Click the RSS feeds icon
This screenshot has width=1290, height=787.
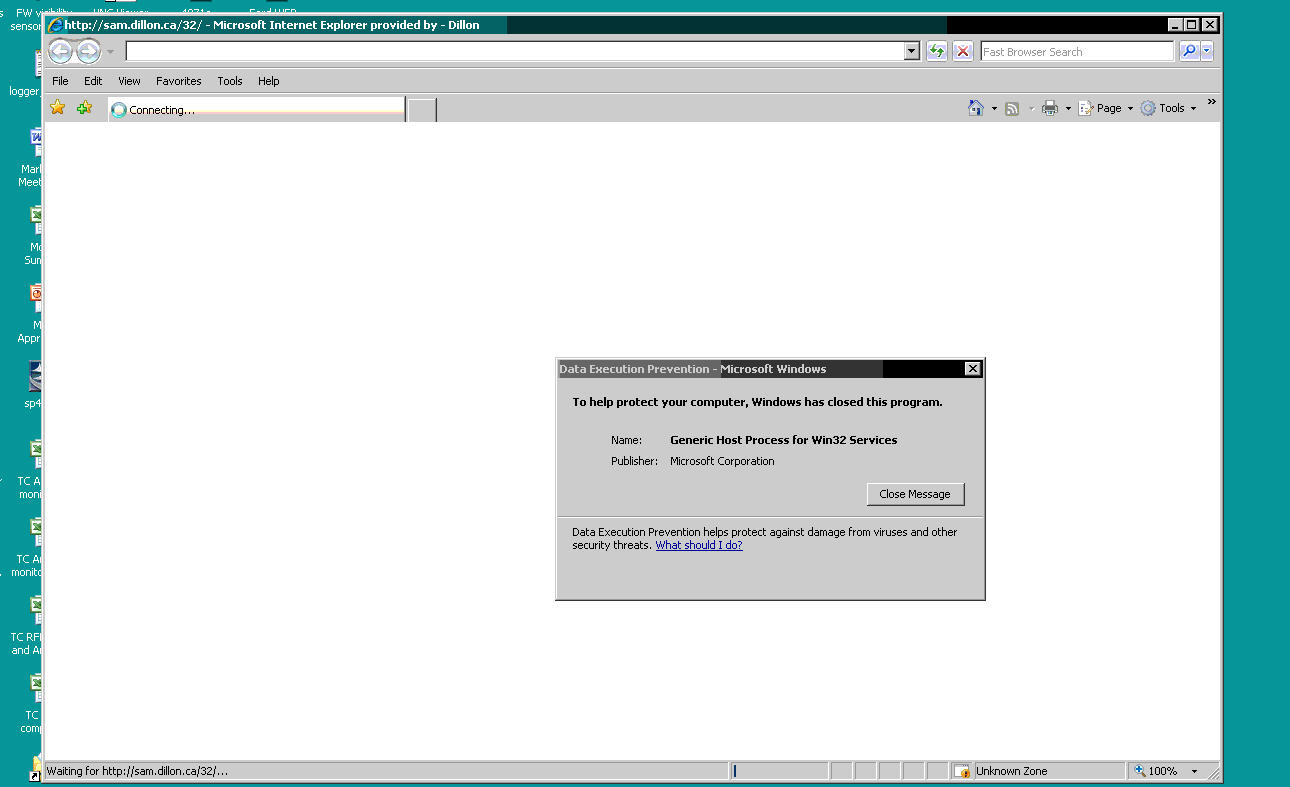point(1012,108)
